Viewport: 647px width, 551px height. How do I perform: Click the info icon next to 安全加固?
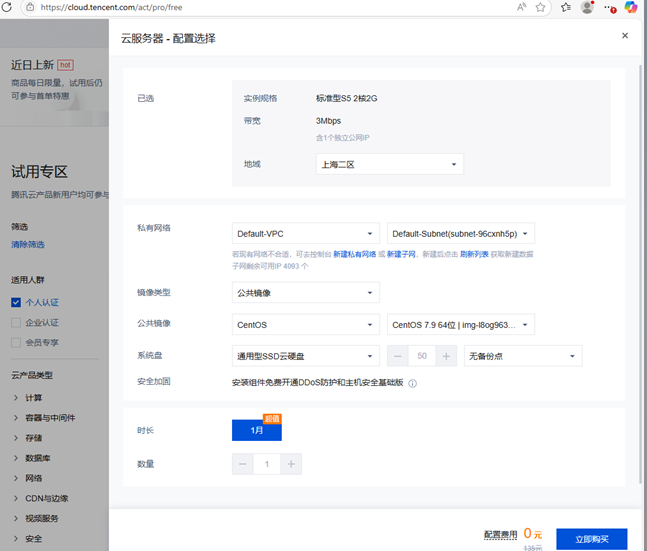(x=412, y=383)
